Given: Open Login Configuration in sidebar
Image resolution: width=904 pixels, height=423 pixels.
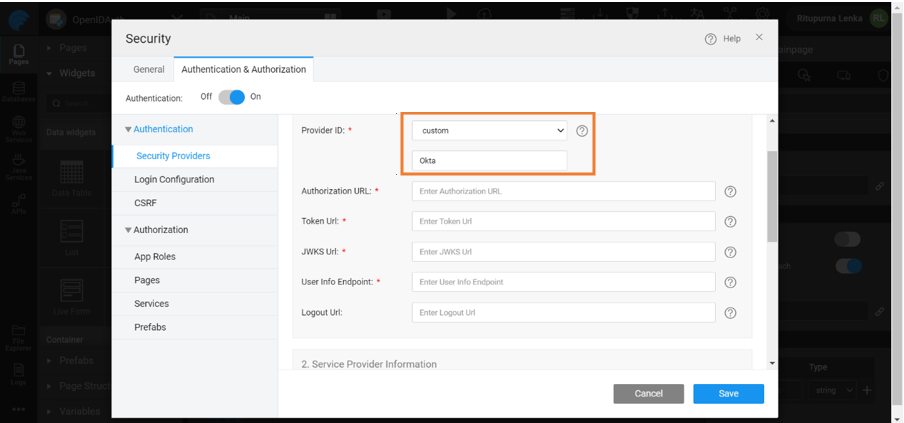Looking at the screenshot, I should tap(174, 180).
